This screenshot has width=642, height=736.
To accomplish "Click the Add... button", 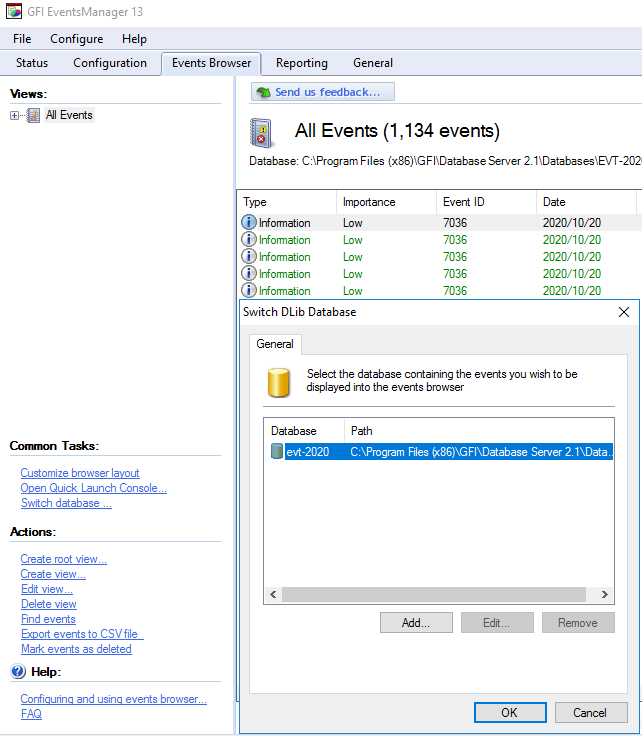I will pyautogui.click(x=416, y=622).
